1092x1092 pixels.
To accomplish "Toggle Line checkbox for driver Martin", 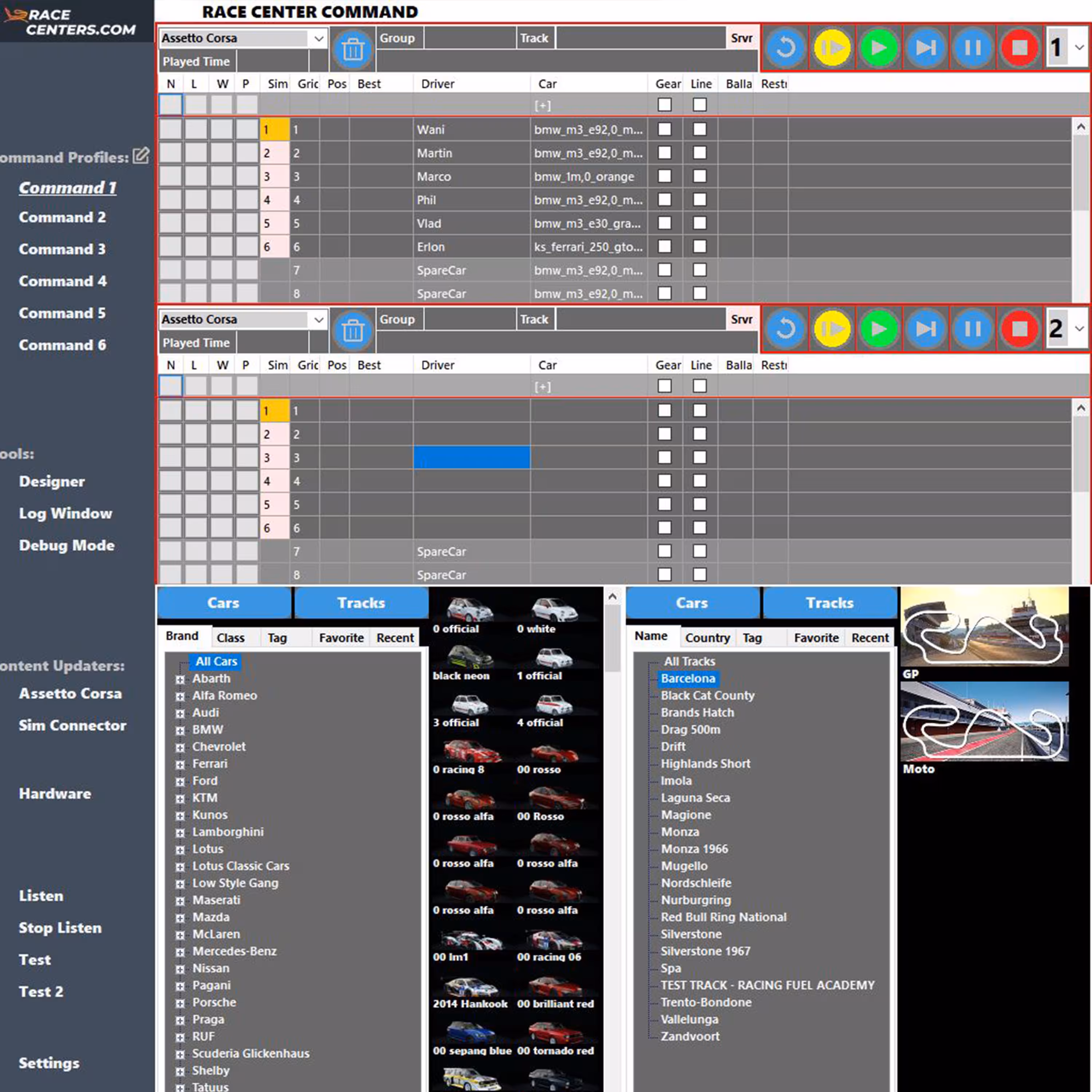I will (700, 153).
